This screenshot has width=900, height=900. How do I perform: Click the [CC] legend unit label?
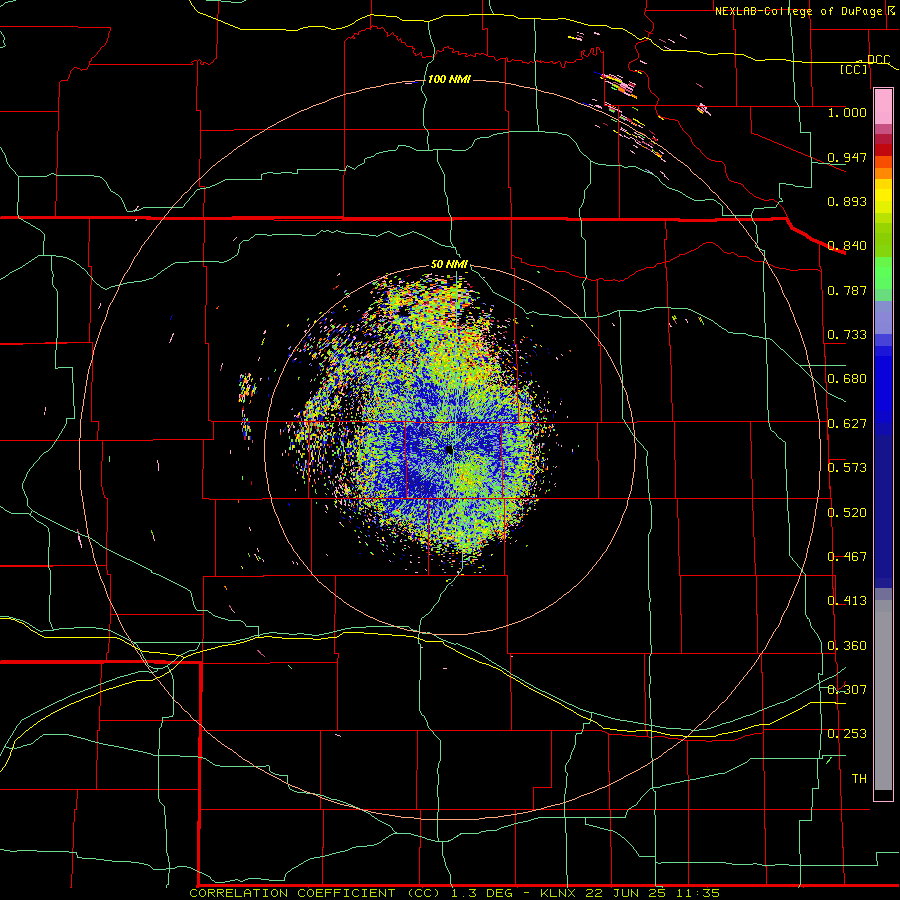pyautogui.click(x=854, y=69)
